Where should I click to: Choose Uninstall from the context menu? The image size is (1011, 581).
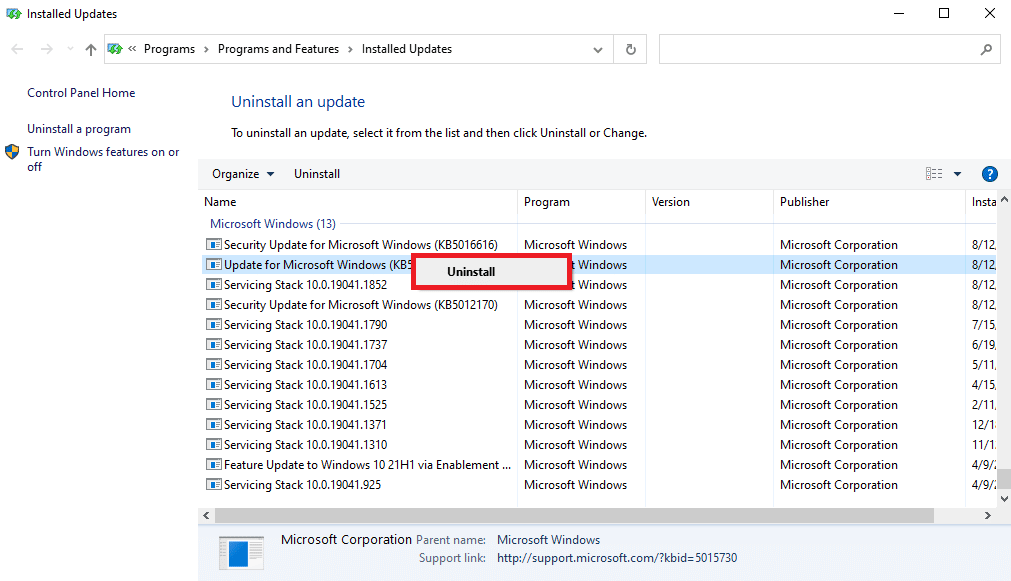(471, 271)
